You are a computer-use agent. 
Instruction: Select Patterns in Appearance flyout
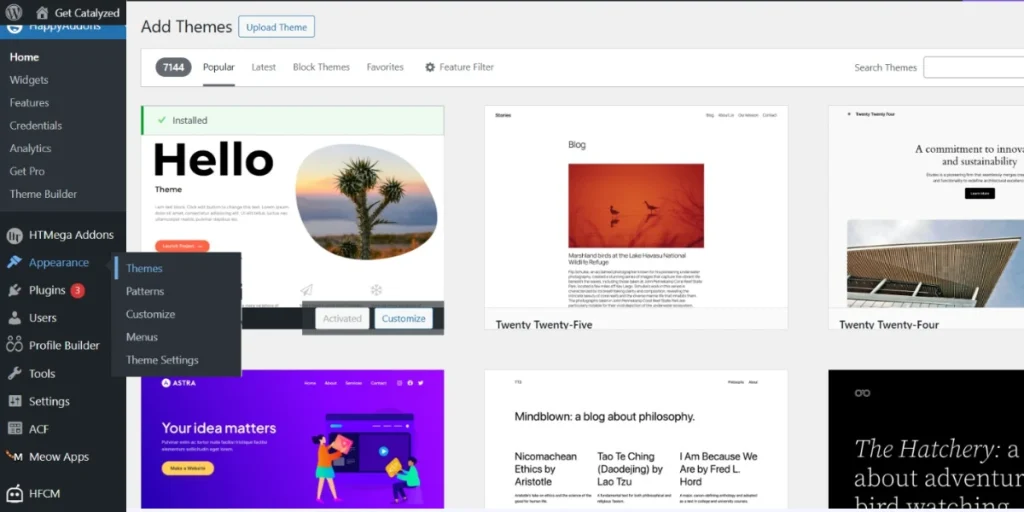tap(145, 291)
